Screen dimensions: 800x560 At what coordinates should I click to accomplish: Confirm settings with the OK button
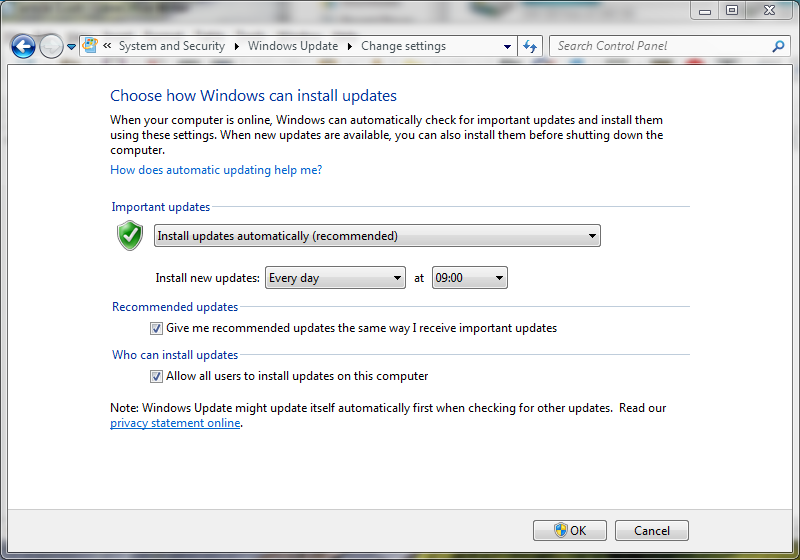click(570, 530)
